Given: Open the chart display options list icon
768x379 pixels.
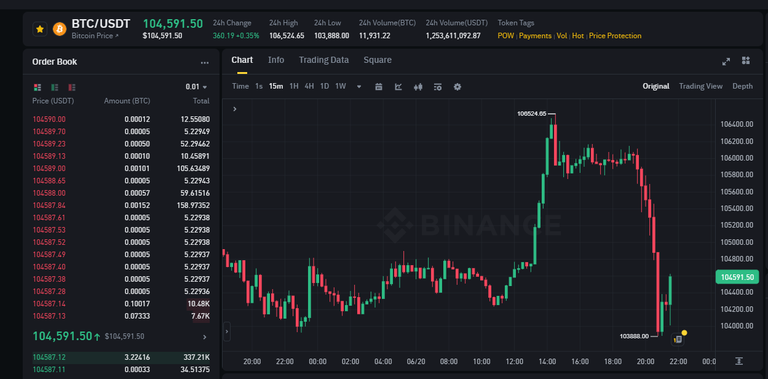Looking at the screenshot, I should coord(437,87).
